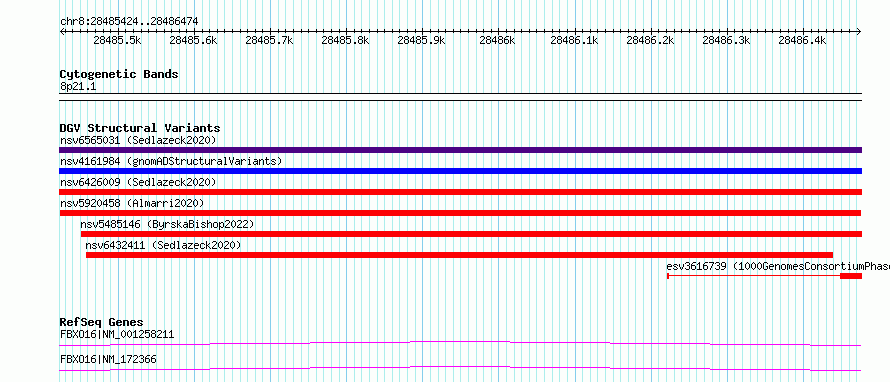Open esv3616739 1000GenomesConsortium label
Image resolution: width=890 pixels, height=382 pixels.
click(778, 266)
